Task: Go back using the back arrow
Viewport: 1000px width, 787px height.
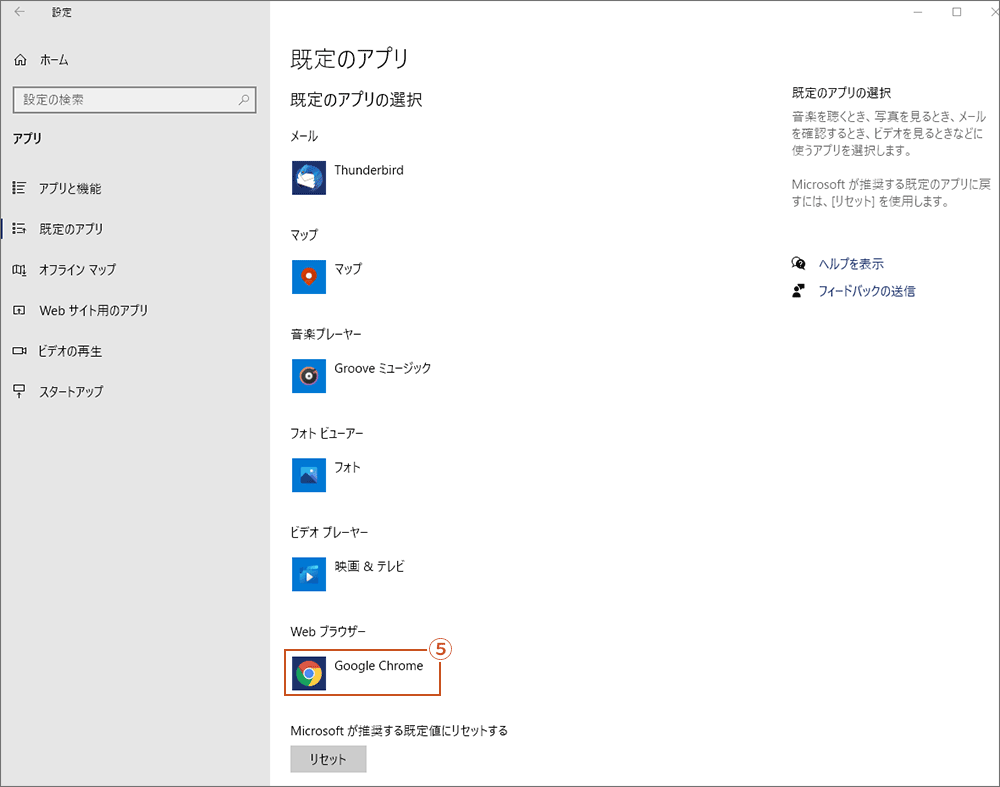Action: click(20, 12)
